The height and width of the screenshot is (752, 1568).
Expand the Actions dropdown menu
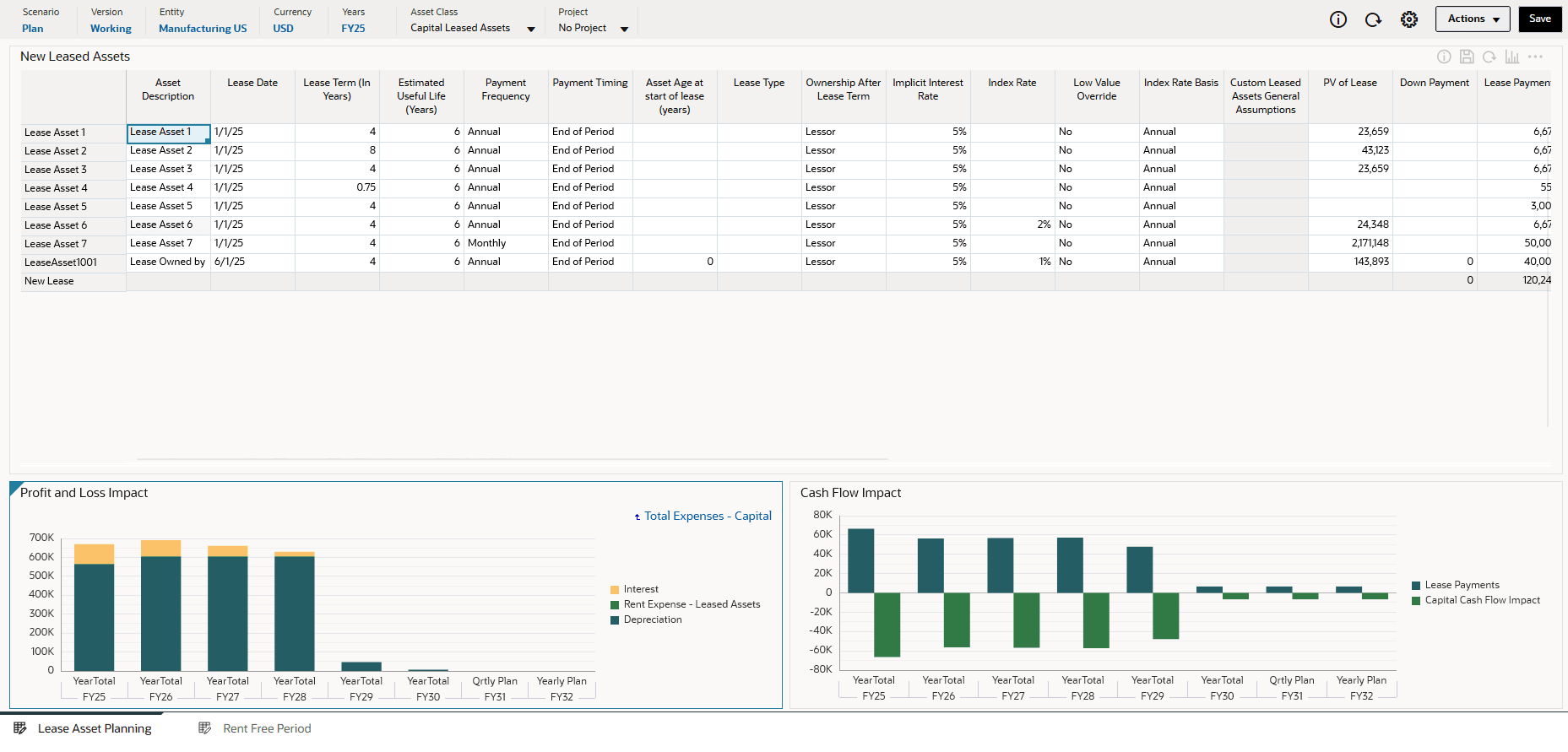1473,19
